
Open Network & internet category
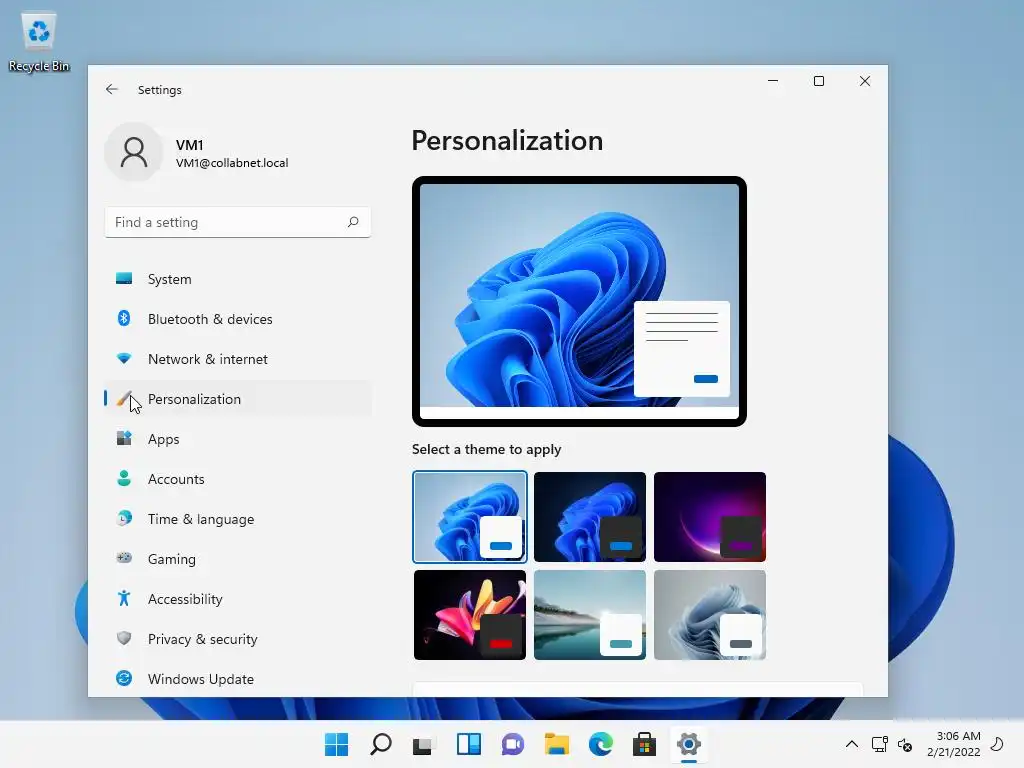click(238, 359)
